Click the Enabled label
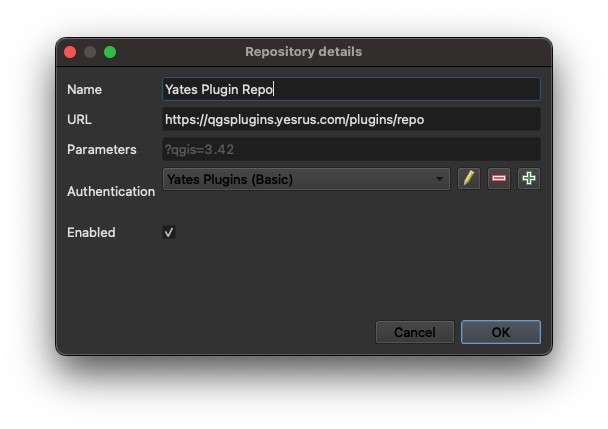Screen dimensions: 608x429 [91, 232]
